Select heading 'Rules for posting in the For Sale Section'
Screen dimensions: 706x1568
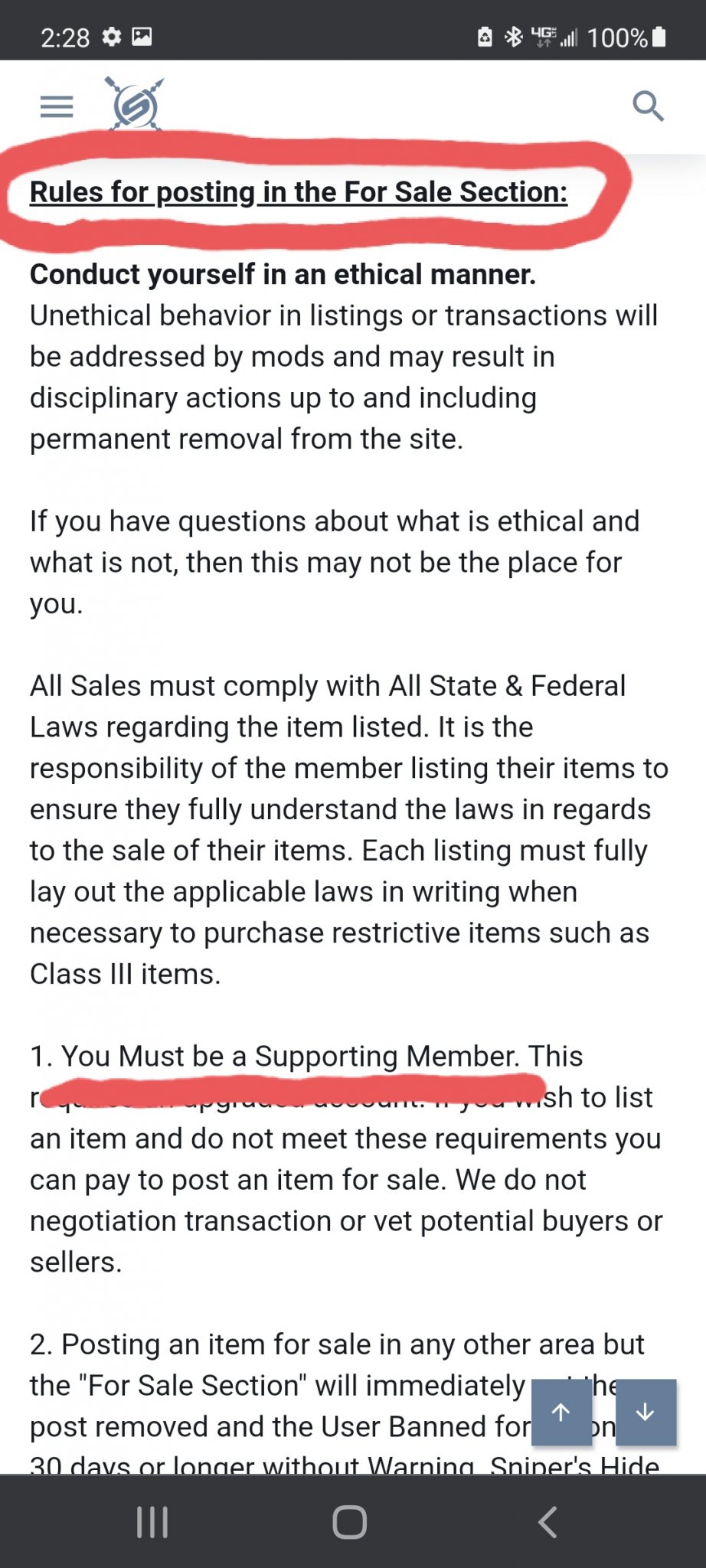[299, 192]
